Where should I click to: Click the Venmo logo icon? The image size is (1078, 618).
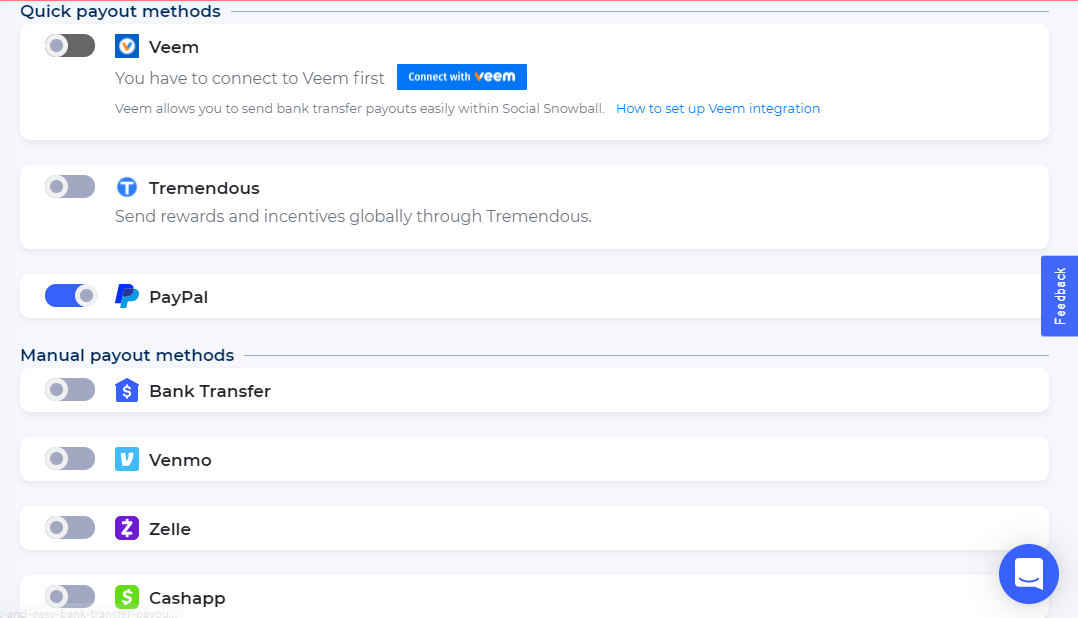pos(127,460)
